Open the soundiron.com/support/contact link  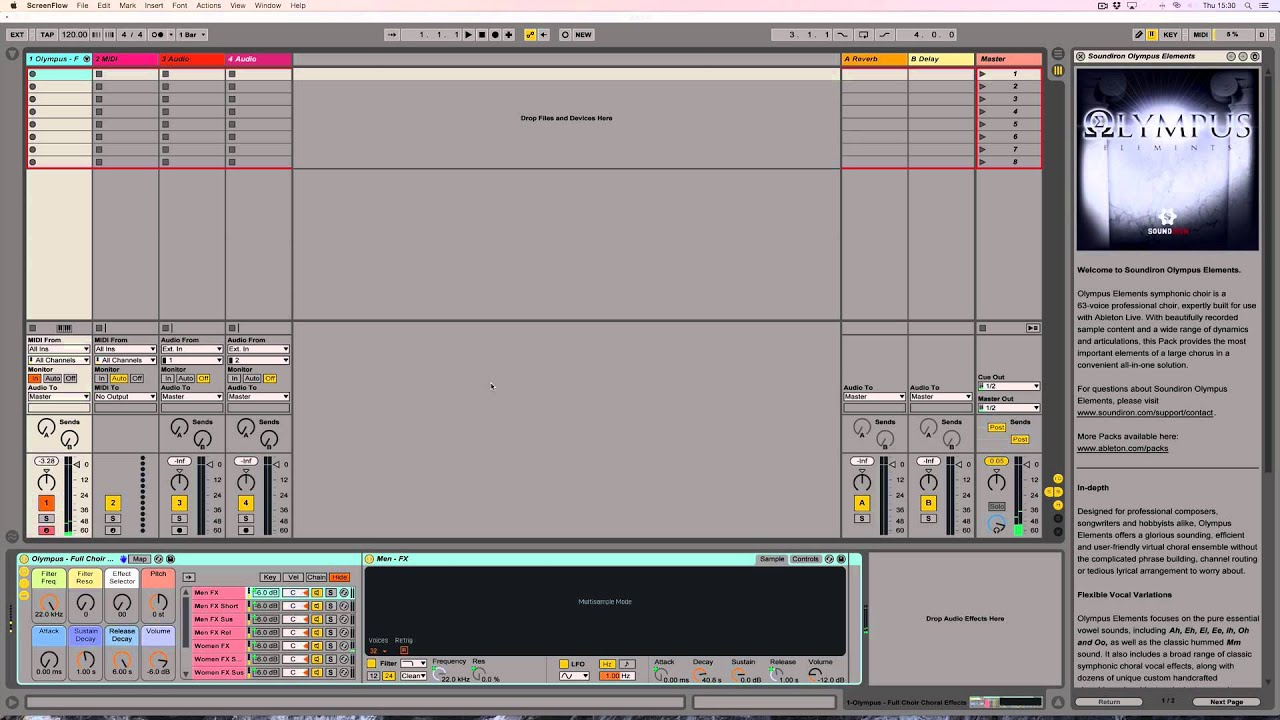coord(1145,412)
